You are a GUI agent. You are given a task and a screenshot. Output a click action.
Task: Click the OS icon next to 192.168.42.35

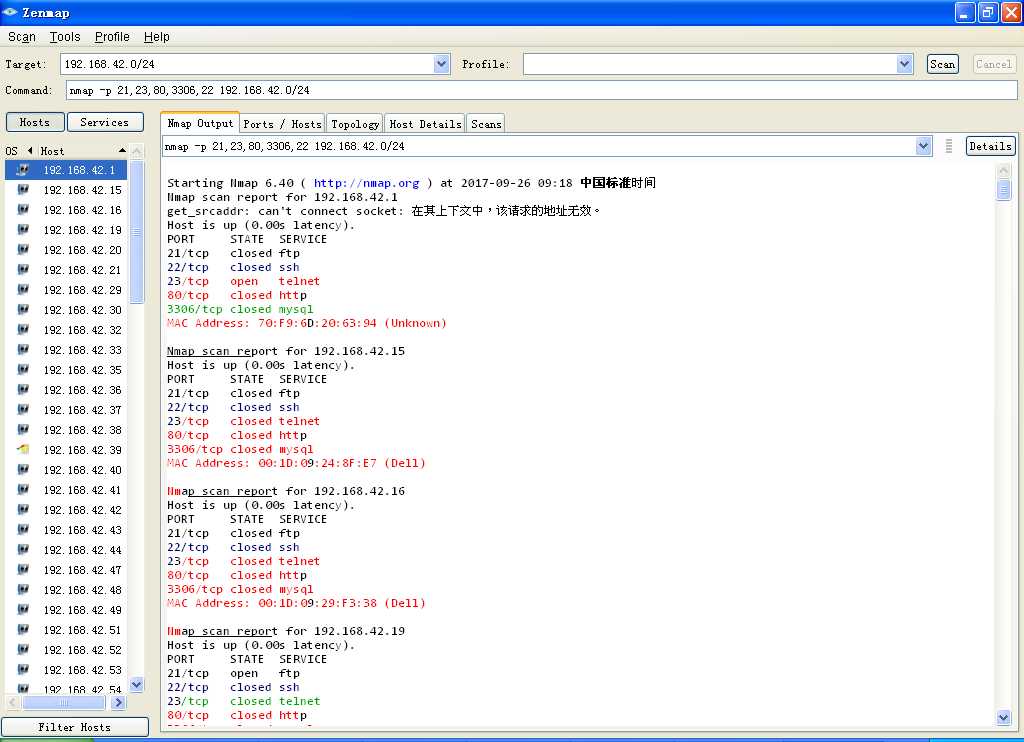coord(23,370)
